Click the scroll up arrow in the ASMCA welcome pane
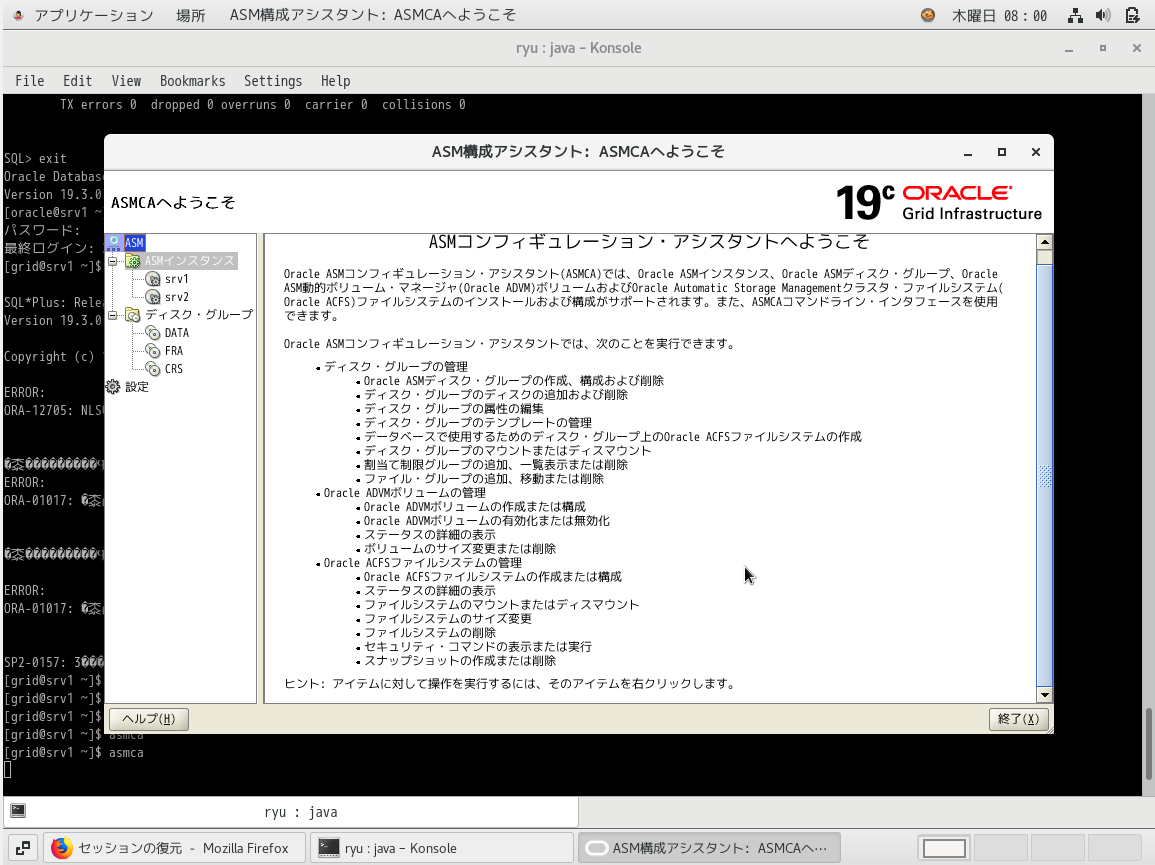 click(x=1044, y=242)
